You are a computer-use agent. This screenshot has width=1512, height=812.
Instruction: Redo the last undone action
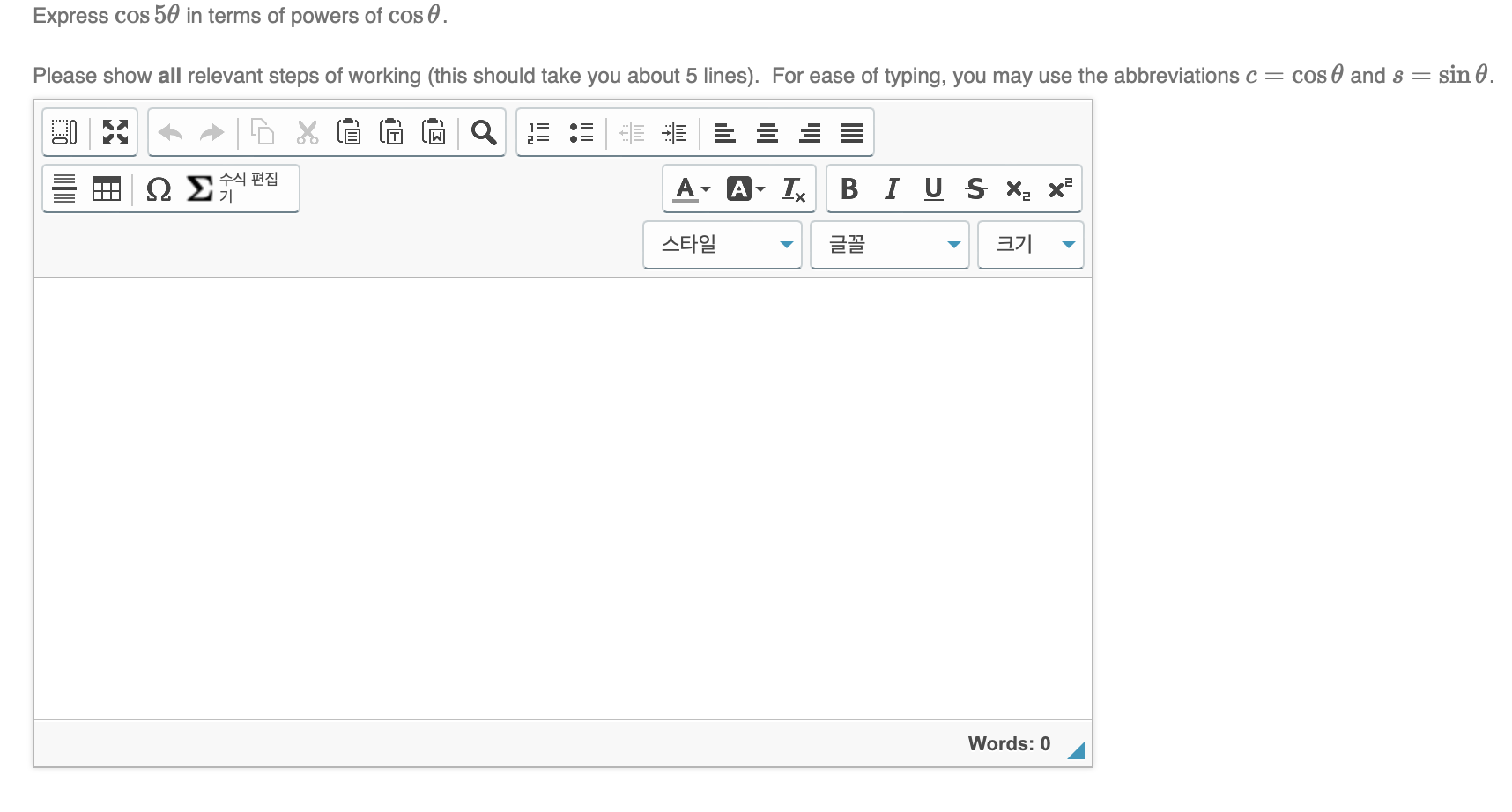[x=212, y=132]
